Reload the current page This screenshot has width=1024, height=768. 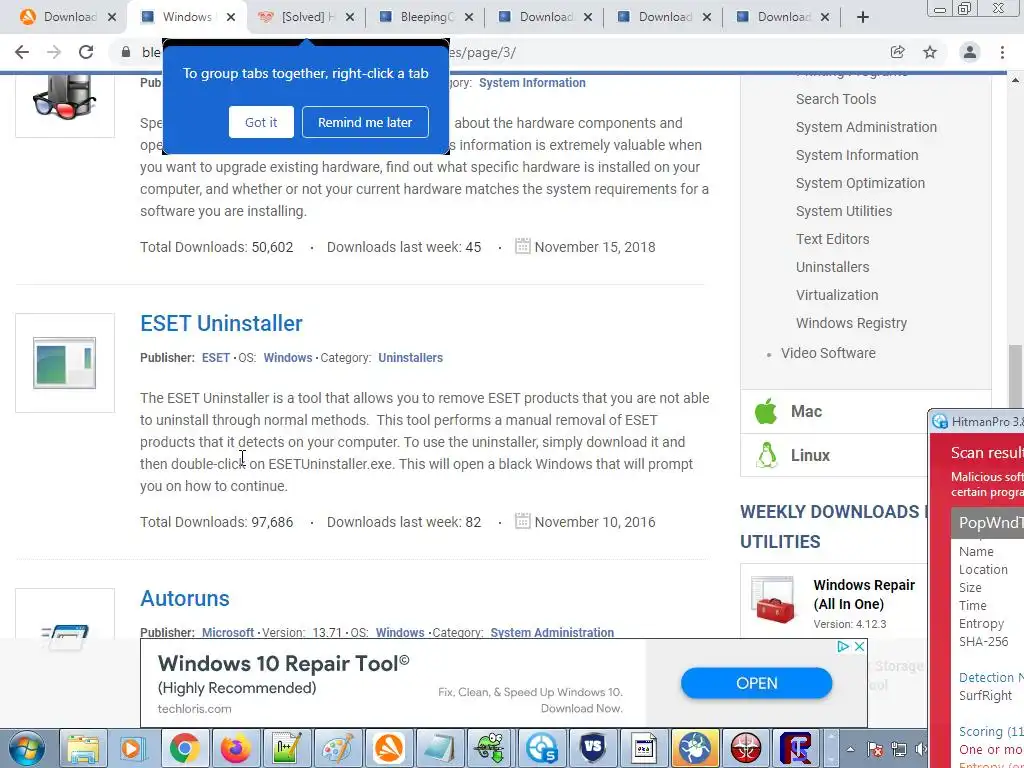tap(86, 52)
